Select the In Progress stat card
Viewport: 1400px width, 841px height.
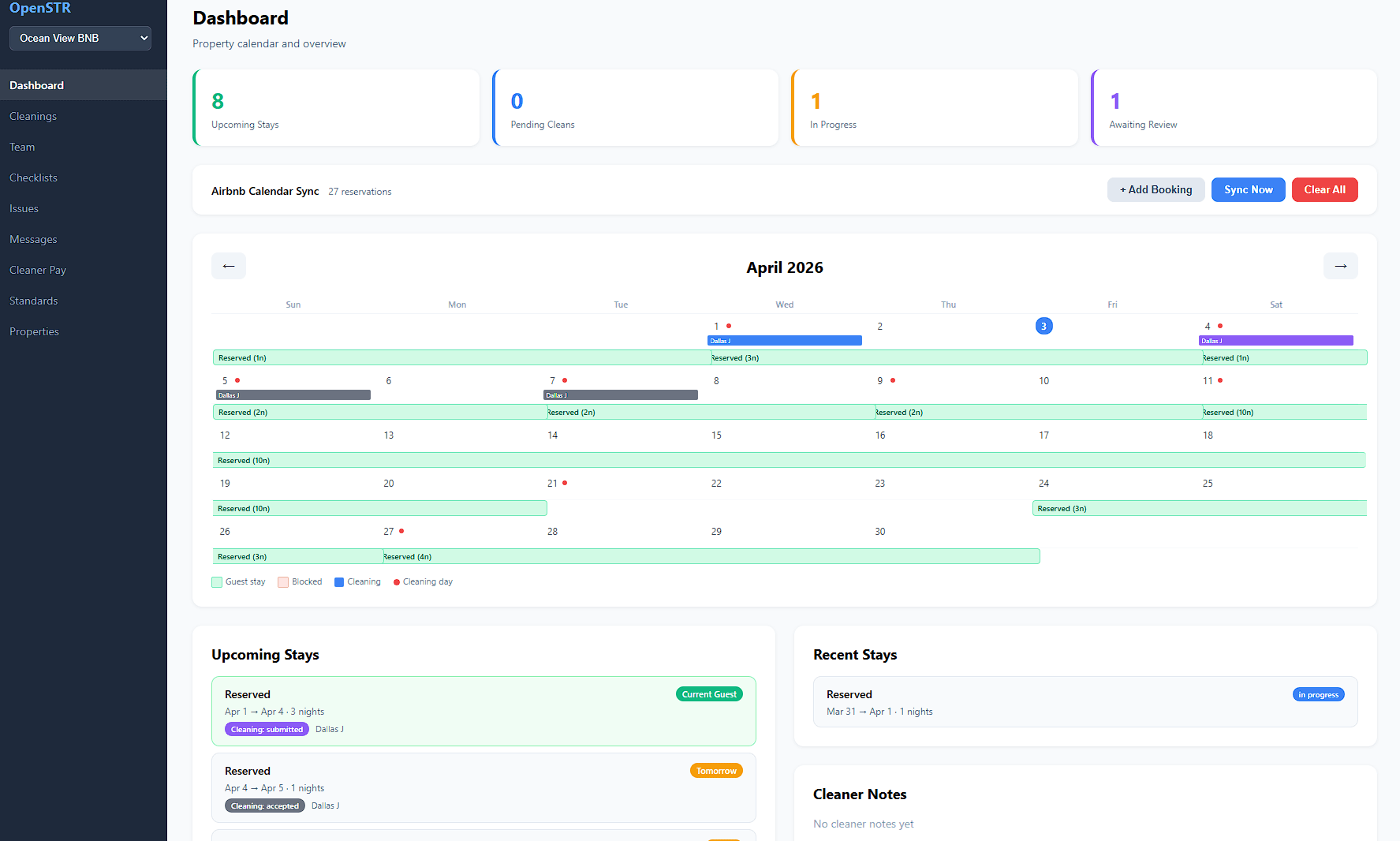click(x=935, y=108)
